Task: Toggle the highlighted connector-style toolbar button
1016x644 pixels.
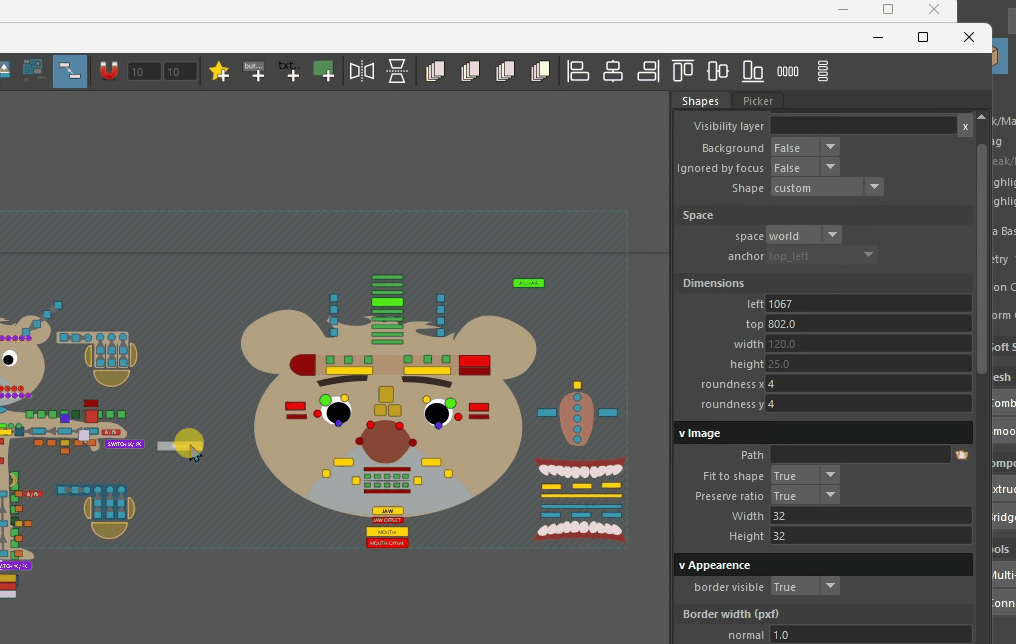Action: tap(70, 71)
